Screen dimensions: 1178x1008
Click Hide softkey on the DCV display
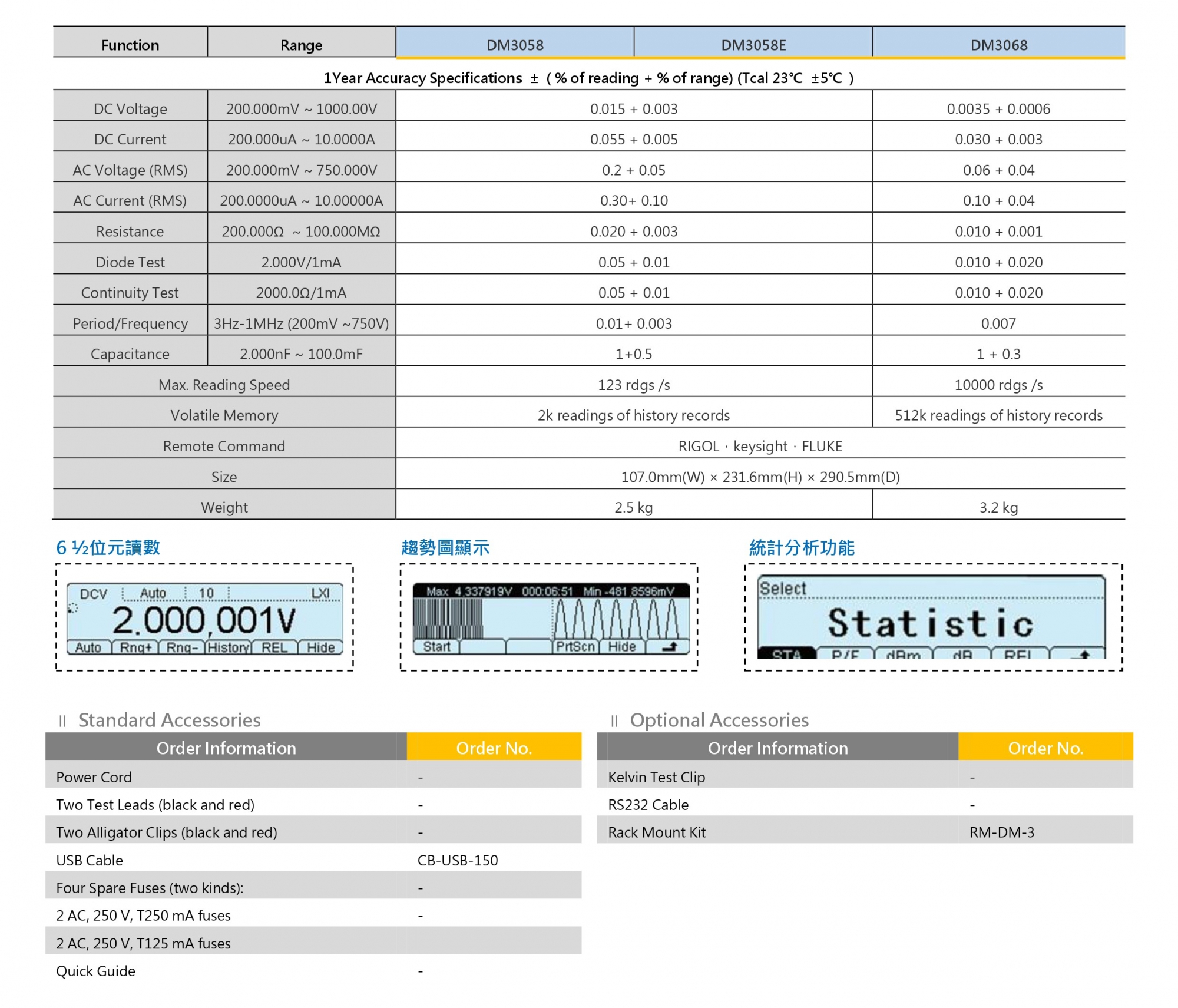(320, 647)
